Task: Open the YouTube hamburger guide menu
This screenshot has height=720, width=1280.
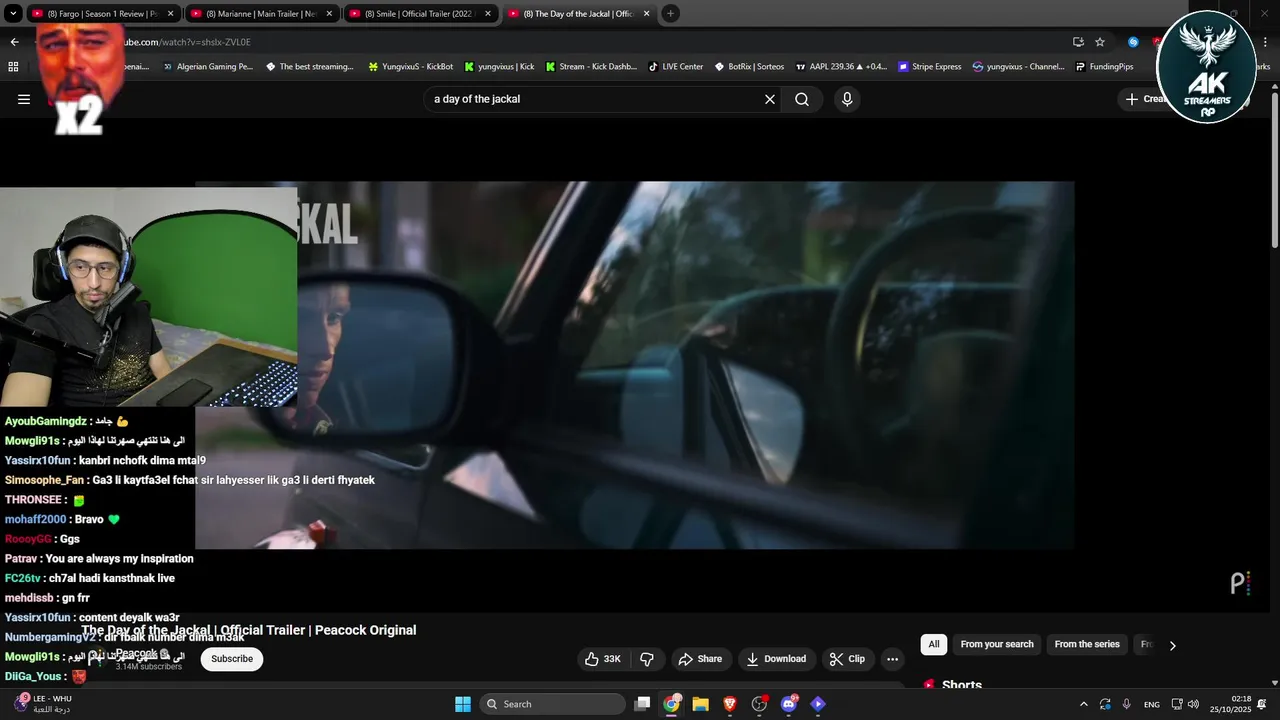Action: [x=24, y=99]
